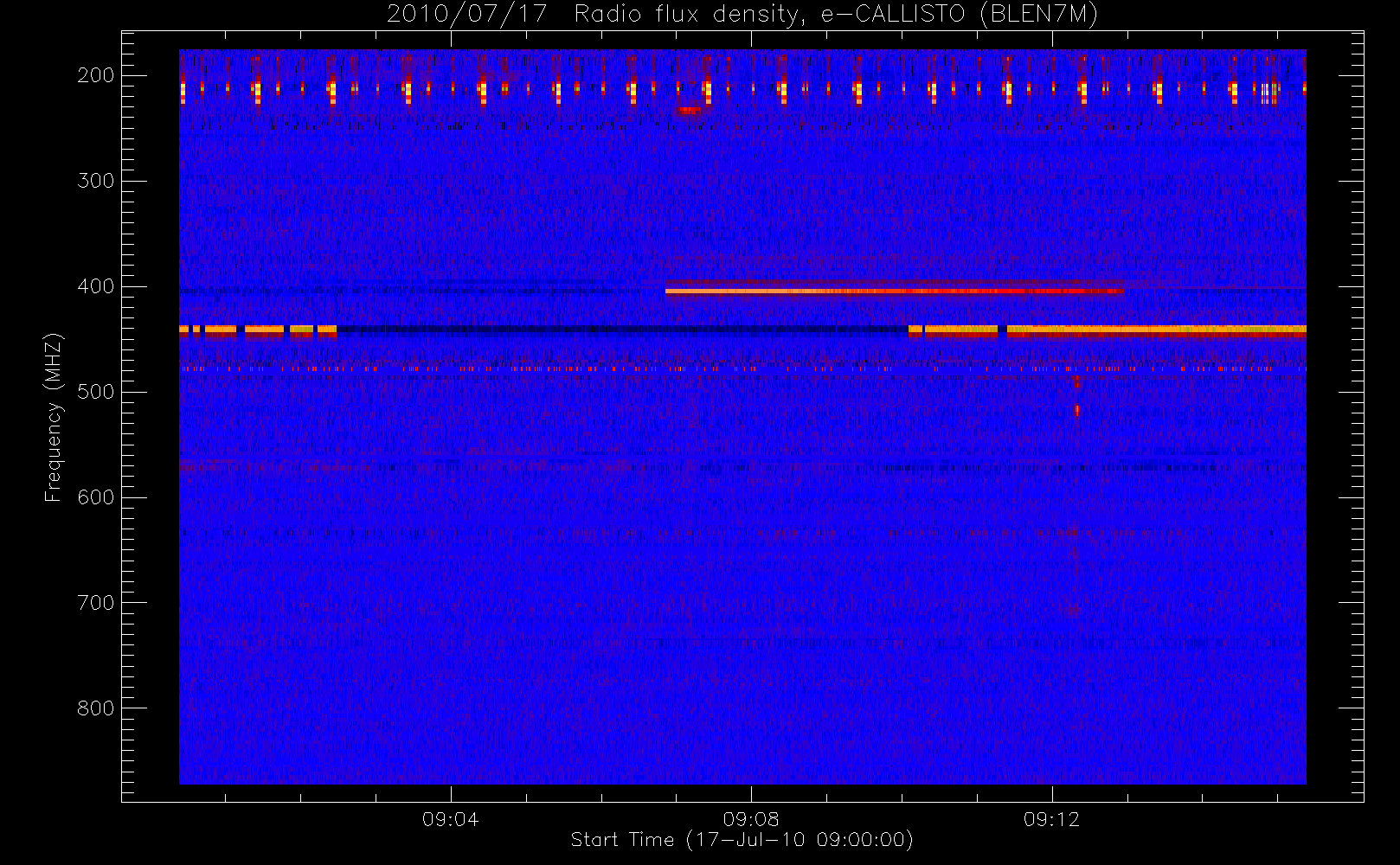
Task: Click the 'Frequency (MHz)' axis label
Action: coord(54,417)
